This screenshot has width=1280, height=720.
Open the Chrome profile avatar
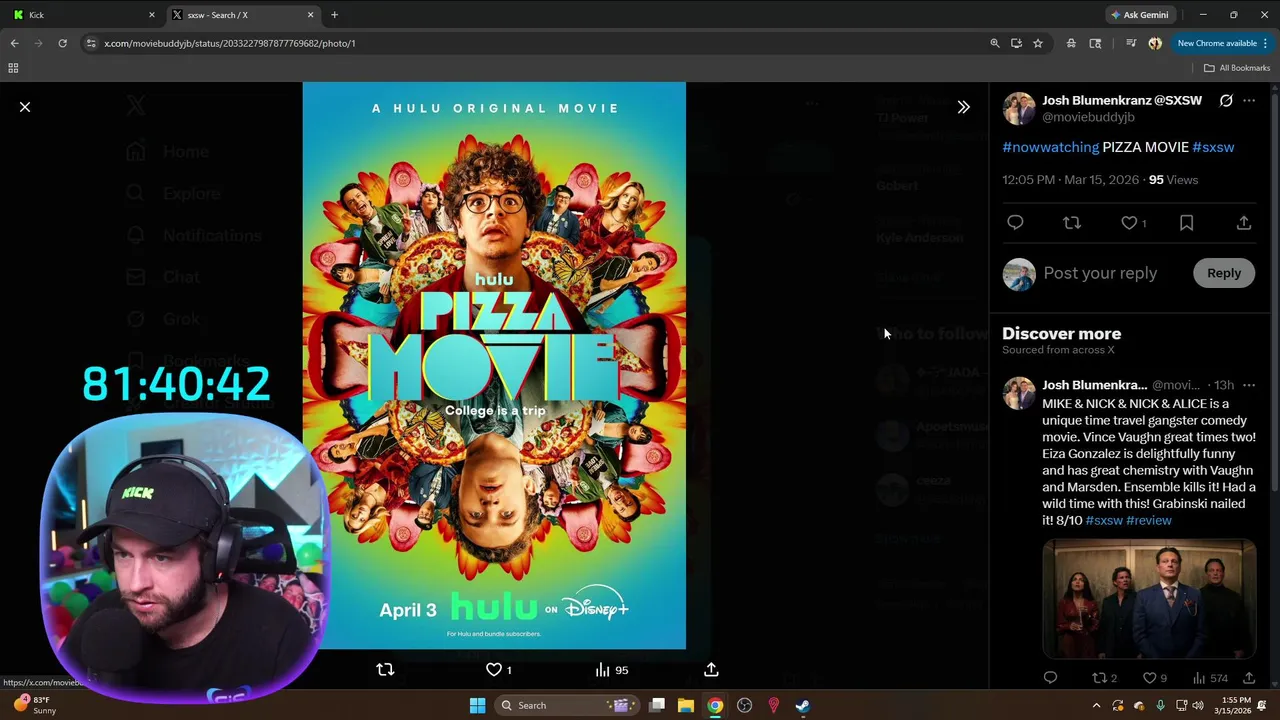[1155, 43]
